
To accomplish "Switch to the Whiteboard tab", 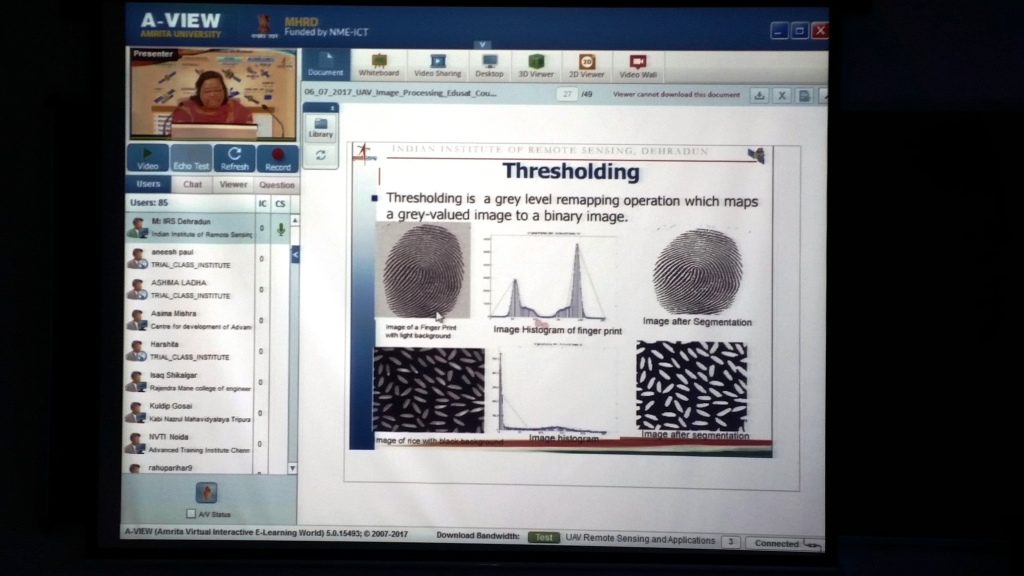I will click(379, 65).
